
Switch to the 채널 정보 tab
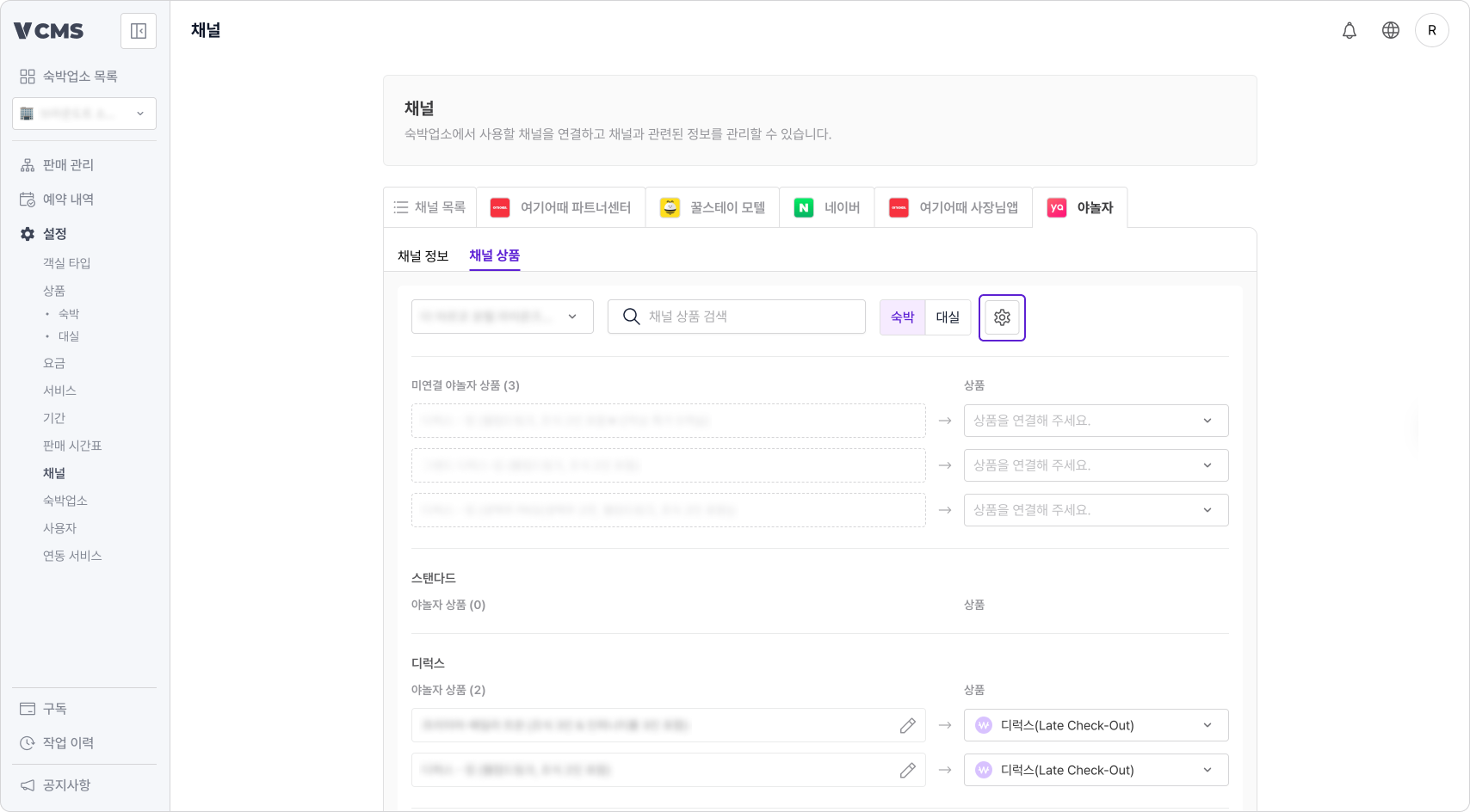coord(422,255)
